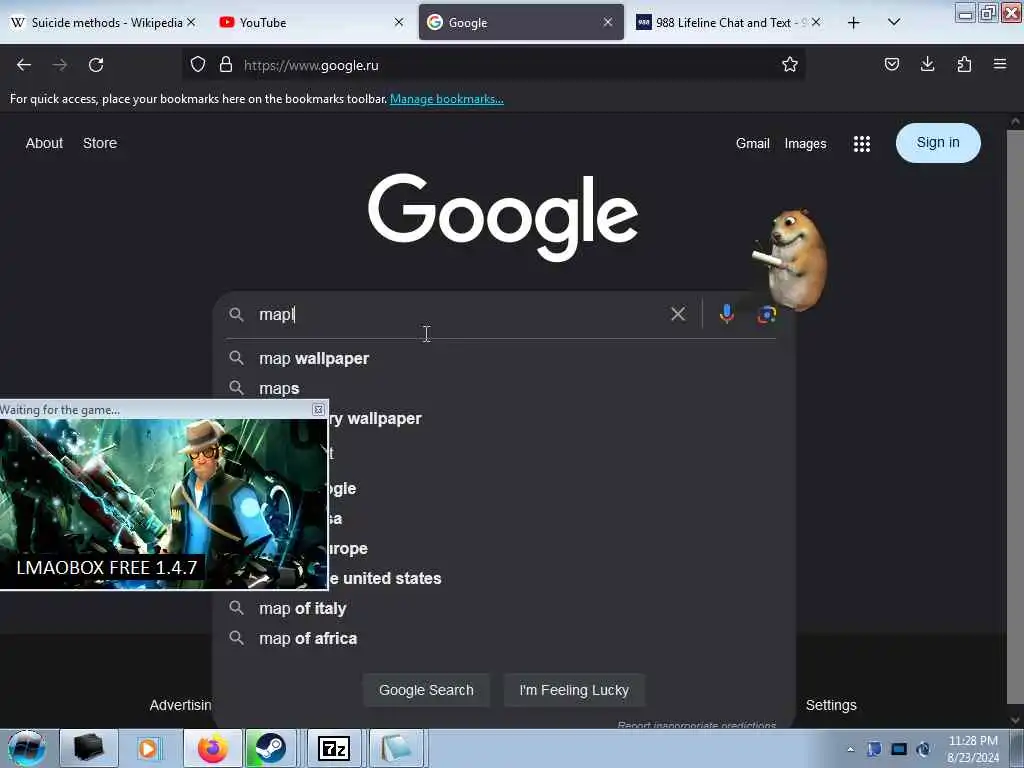1024x768 pixels.
Task: Click the Advertising footer link
Action: pos(180,705)
